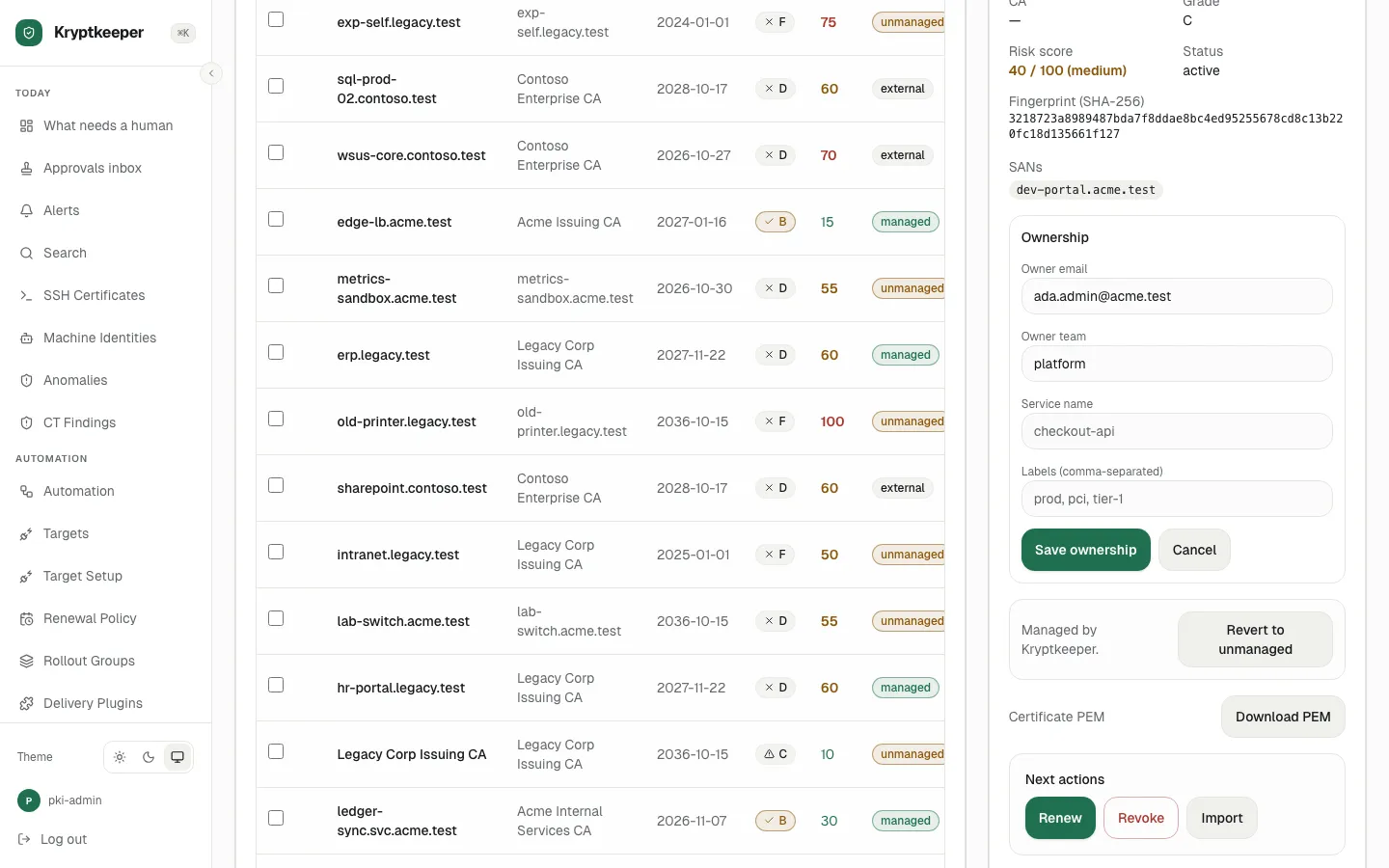Click the Automation icon
The width and height of the screenshot is (1389, 868).
pyautogui.click(x=26, y=491)
